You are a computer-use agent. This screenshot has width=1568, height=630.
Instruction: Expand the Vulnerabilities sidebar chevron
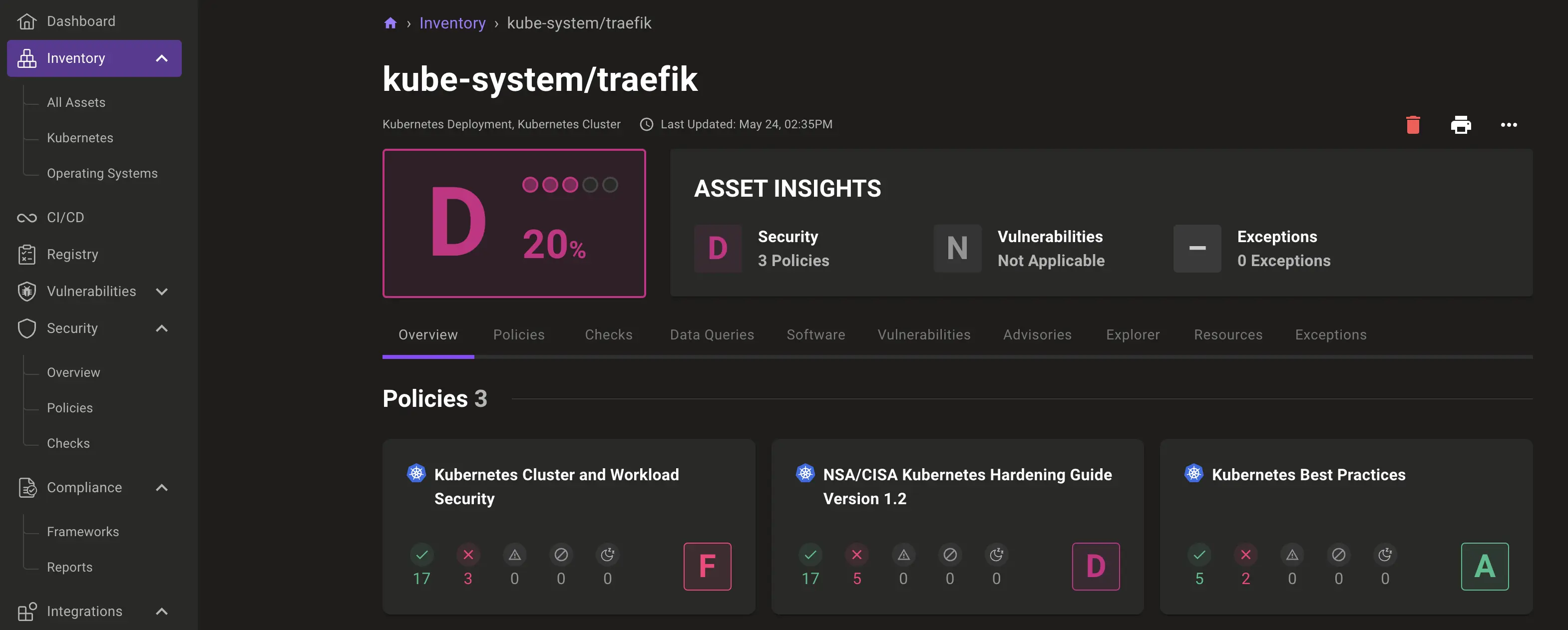(161, 292)
